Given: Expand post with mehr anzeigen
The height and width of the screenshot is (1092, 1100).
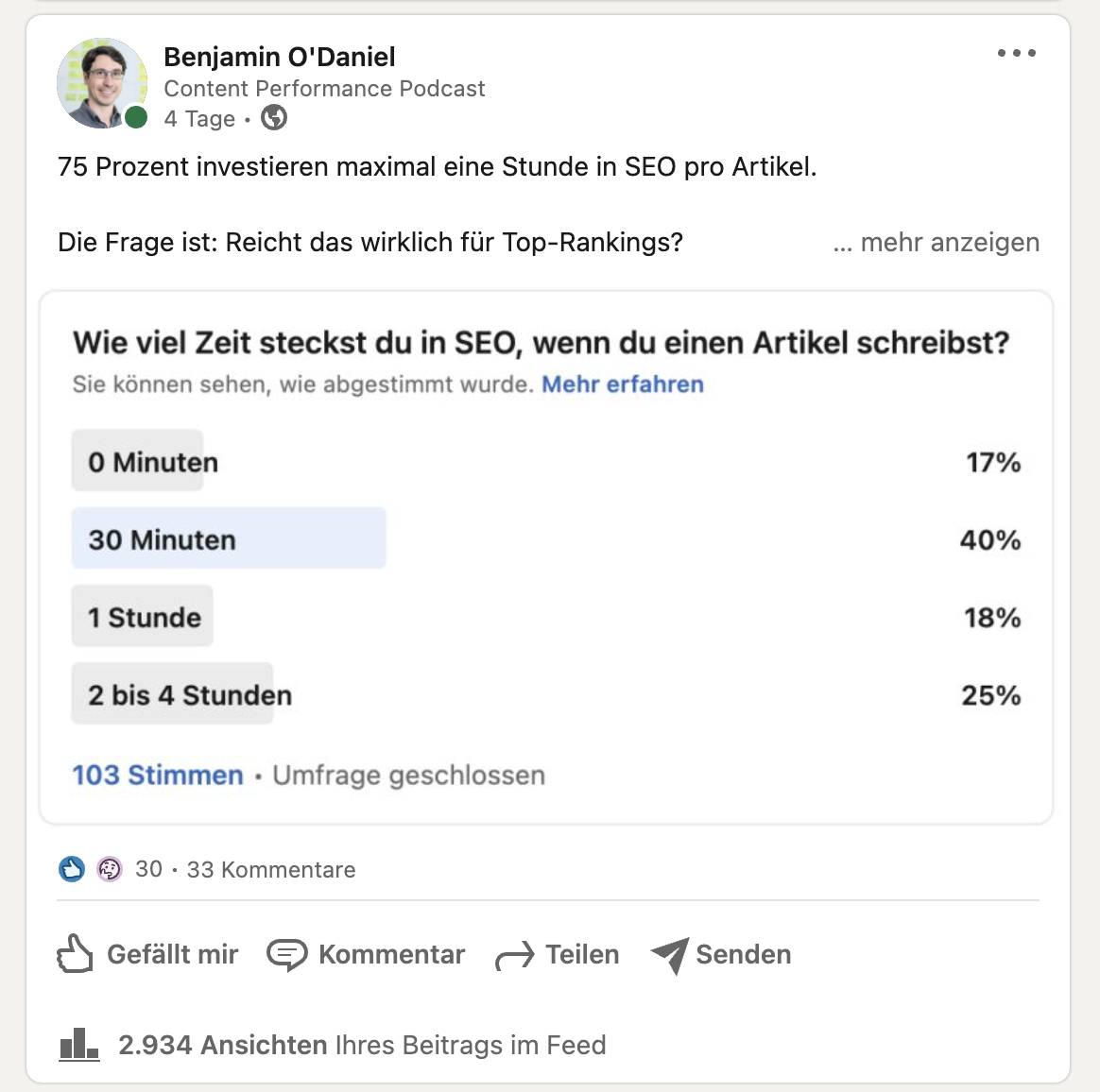Looking at the screenshot, I should click(x=936, y=242).
